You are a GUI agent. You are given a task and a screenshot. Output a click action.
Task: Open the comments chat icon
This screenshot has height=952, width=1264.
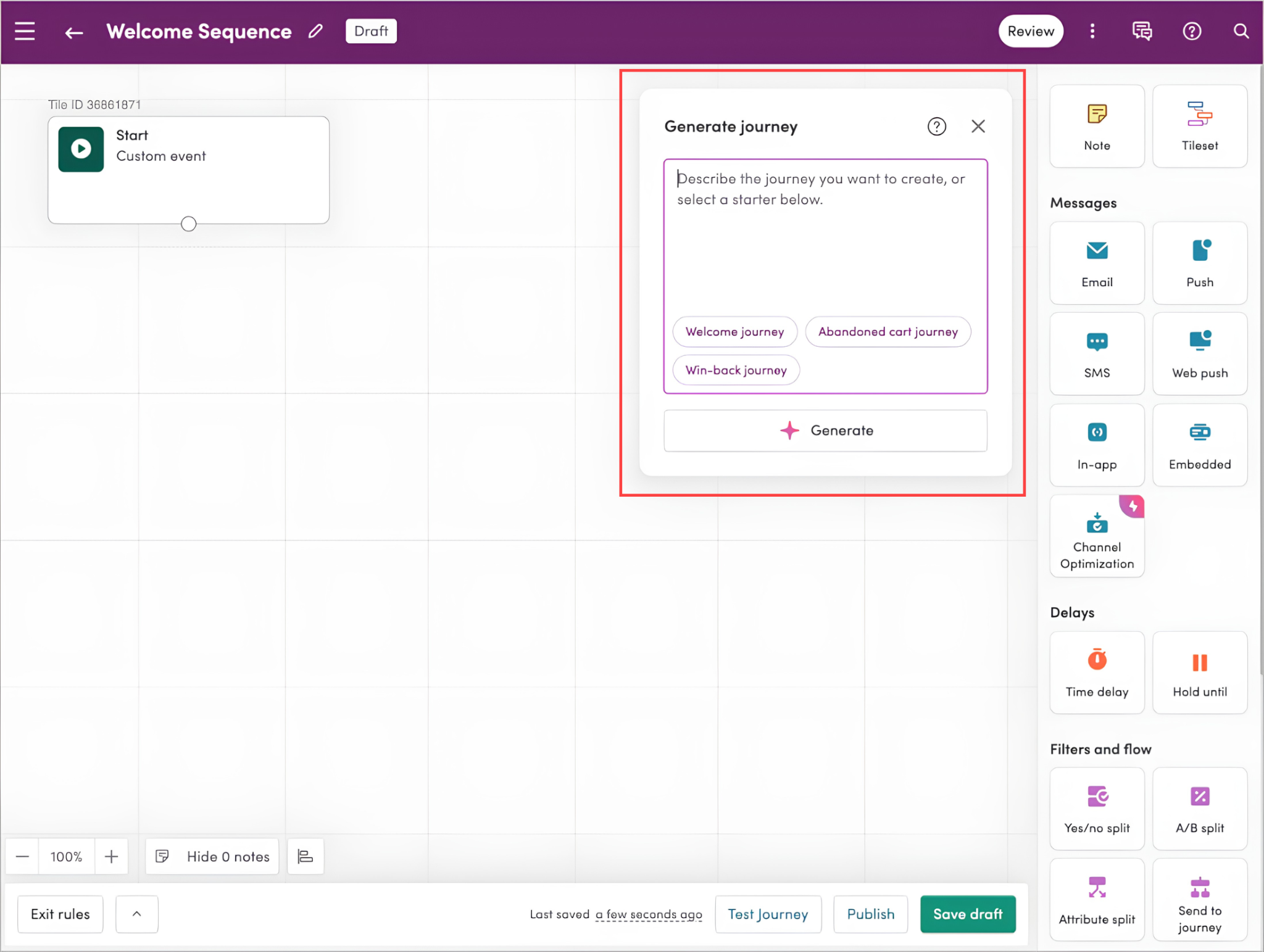(1142, 31)
